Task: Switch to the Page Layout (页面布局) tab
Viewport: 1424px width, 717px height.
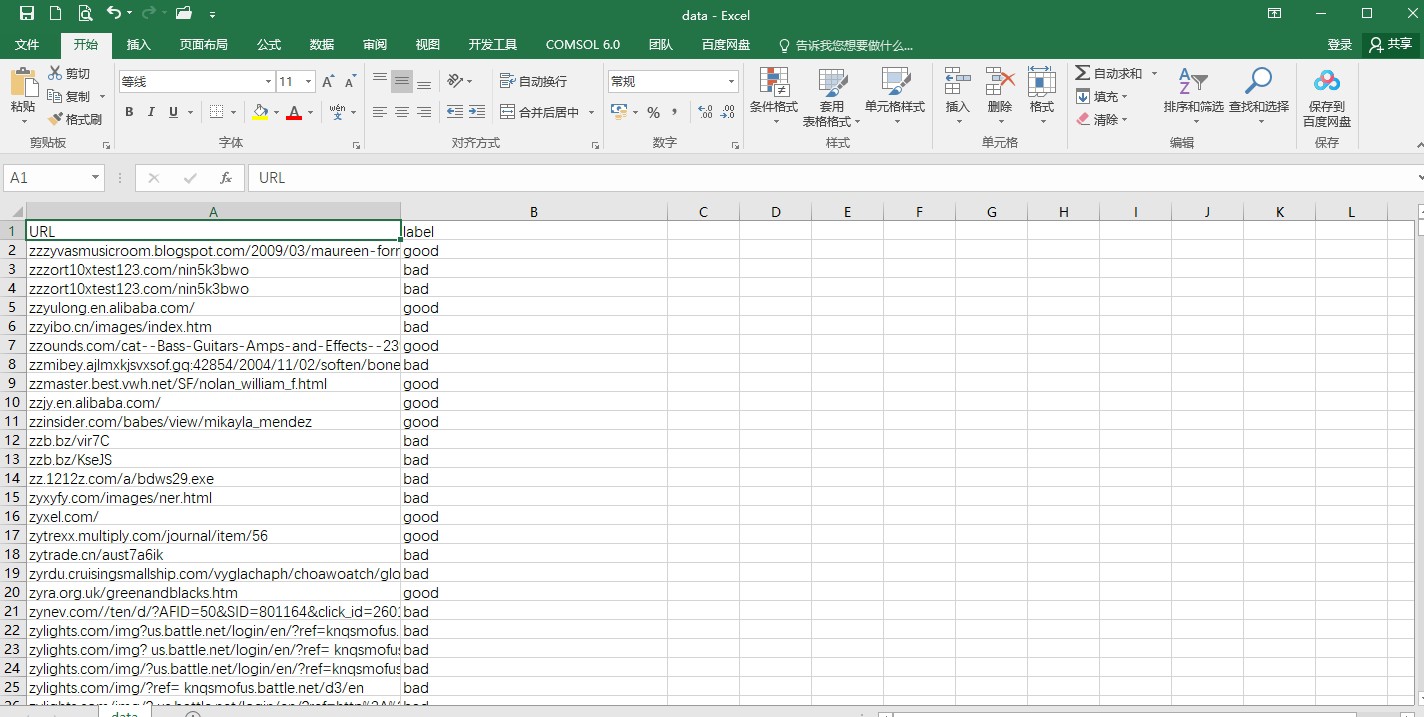Action: 204,45
